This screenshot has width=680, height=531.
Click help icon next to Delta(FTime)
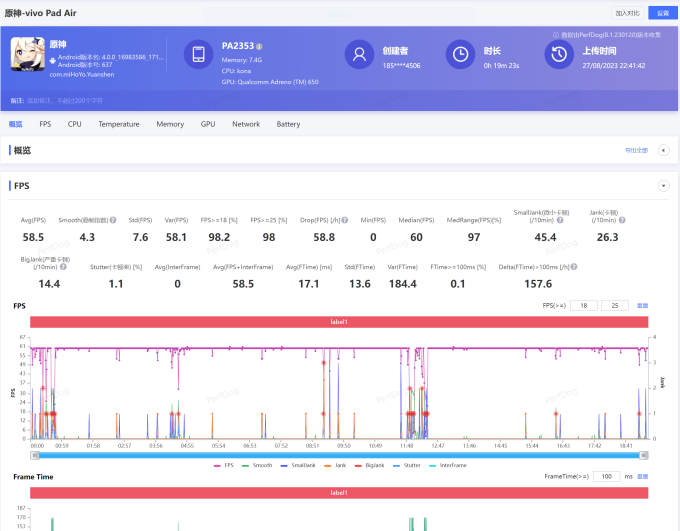574,267
